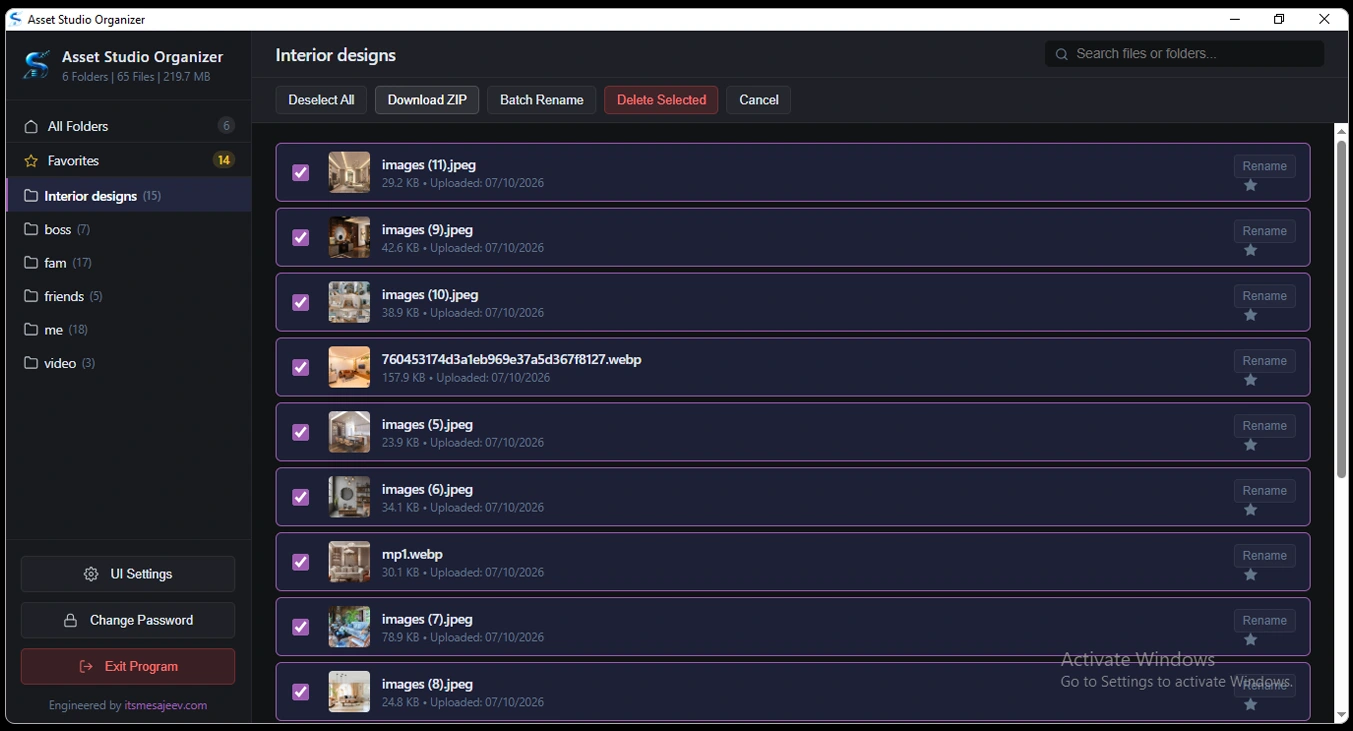The image size is (1353, 731).
Task: Uncheck the images (9).jpeg checkbox
Action: 300,238
